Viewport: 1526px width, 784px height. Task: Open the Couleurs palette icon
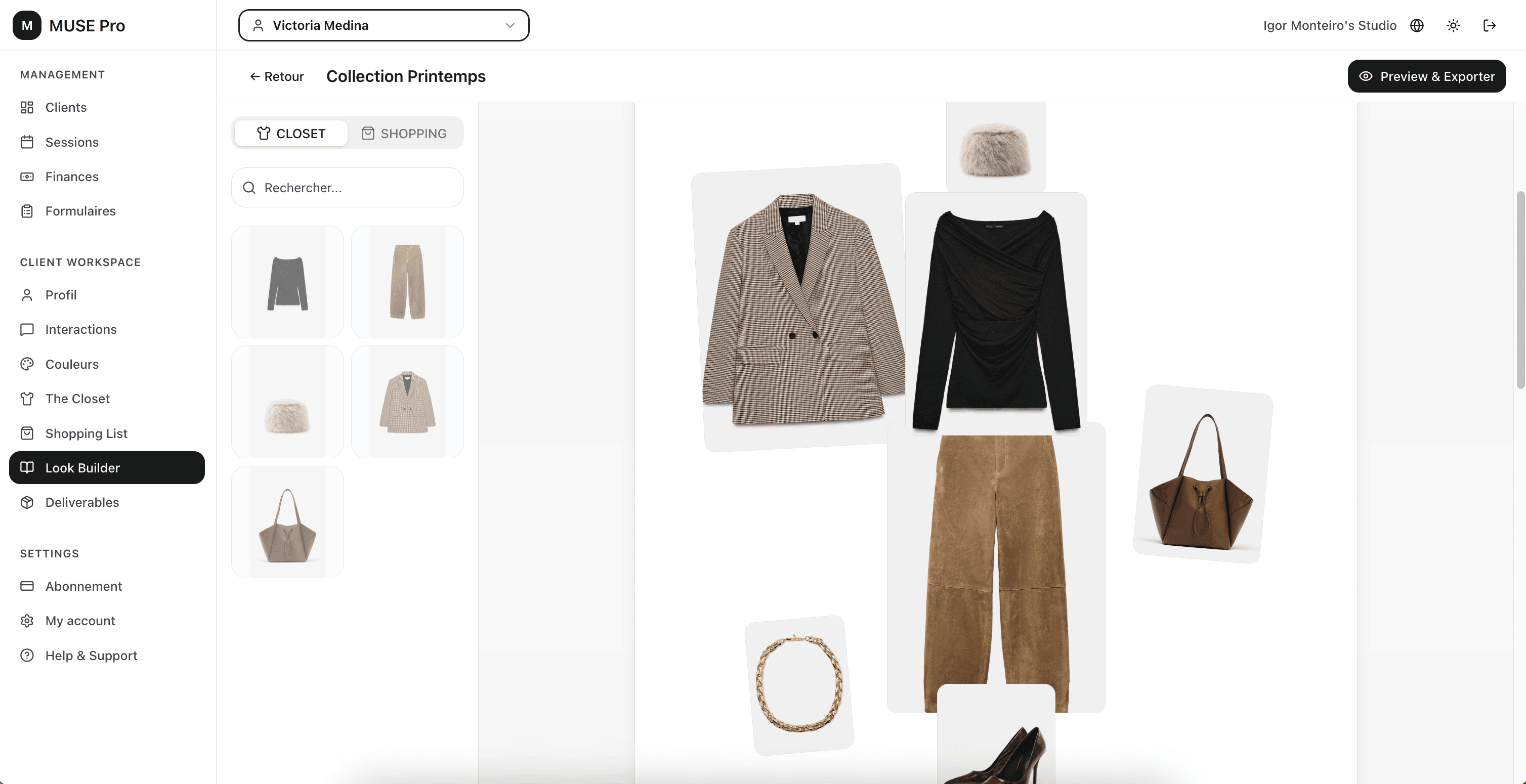[x=28, y=364]
